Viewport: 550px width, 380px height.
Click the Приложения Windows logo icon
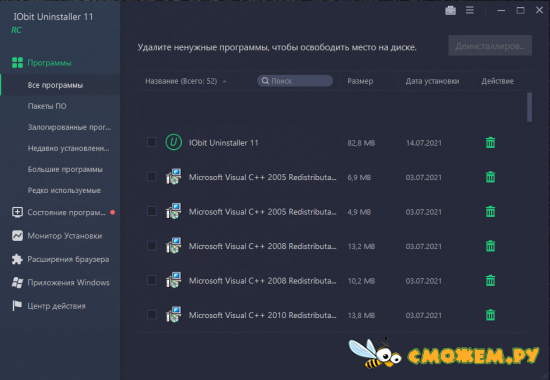17,282
